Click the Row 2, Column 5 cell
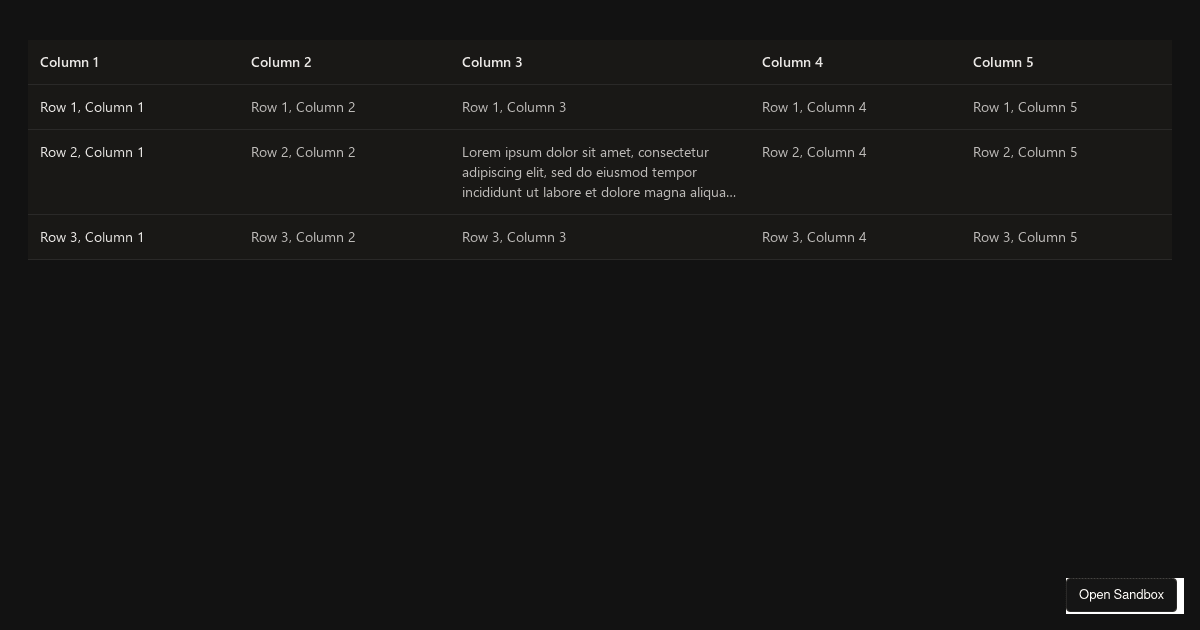The height and width of the screenshot is (630, 1200). click(x=1025, y=152)
